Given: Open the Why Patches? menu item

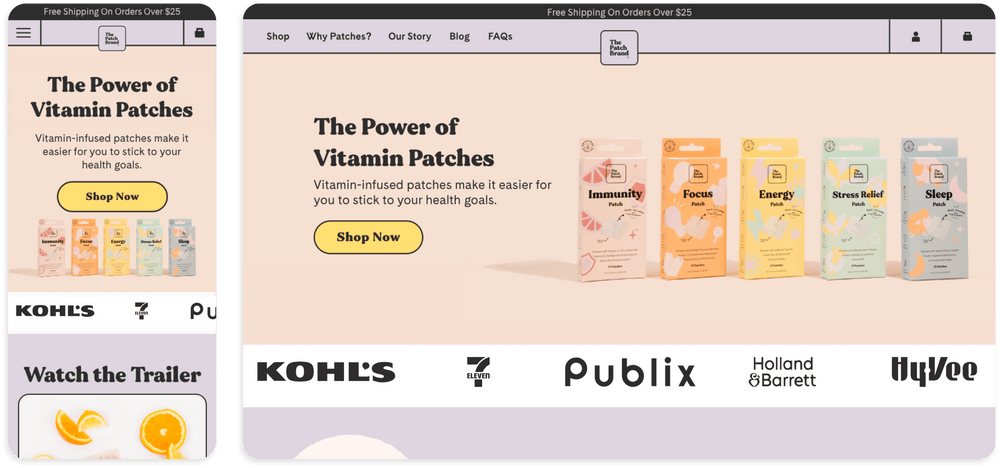Looking at the screenshot, I should click(339, 36).
